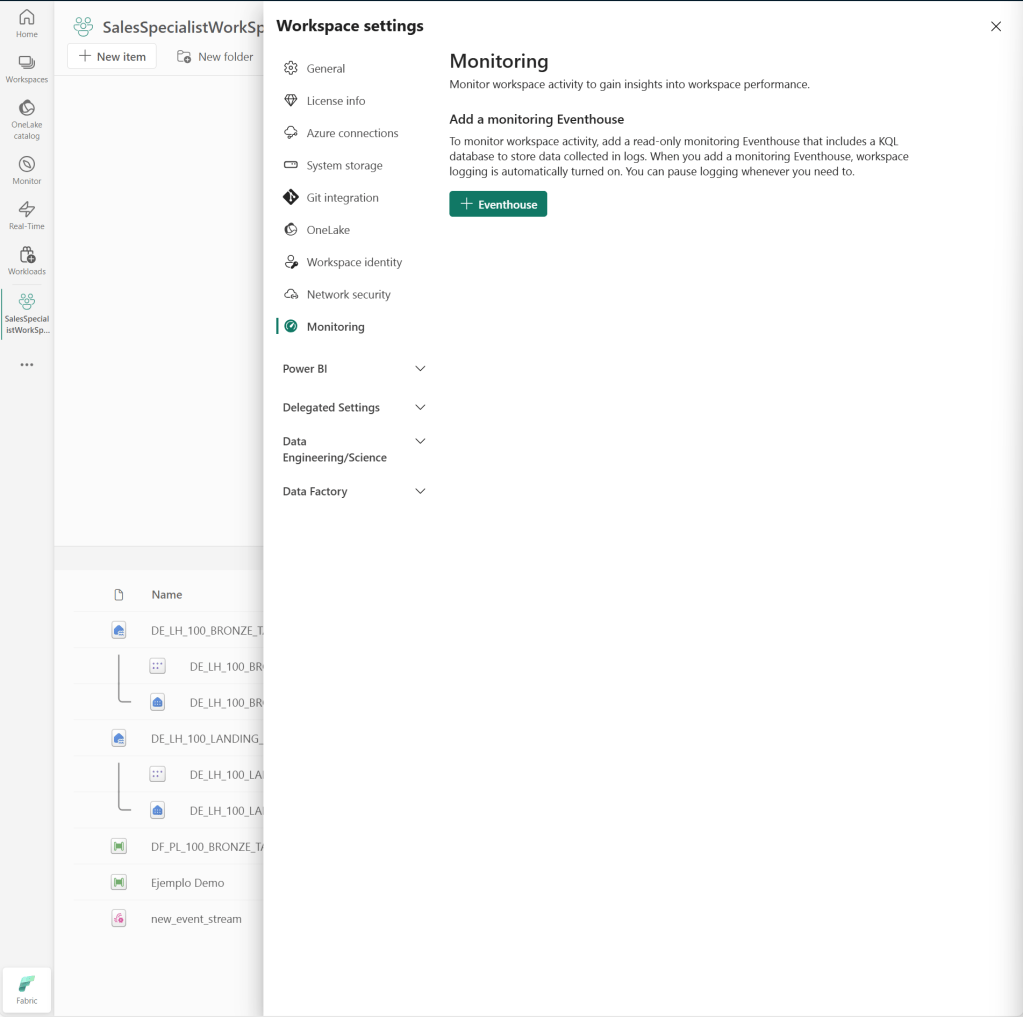Open the OneLake catalog icon in sidebar
The width and height of the screenshot is (1023, 1017).
point(27,108)
